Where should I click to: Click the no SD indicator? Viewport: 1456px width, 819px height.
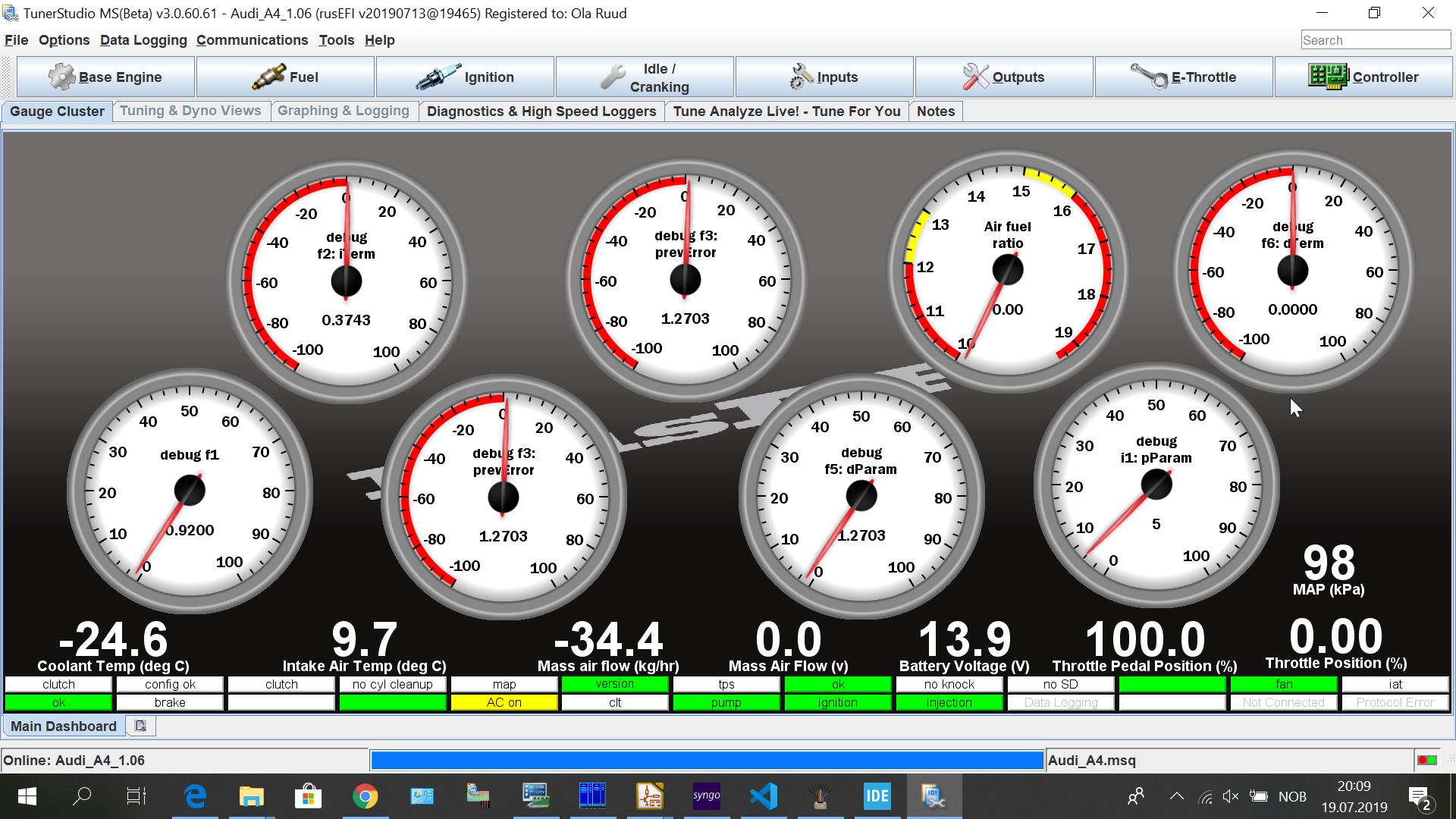click(x=1061, y=684)
